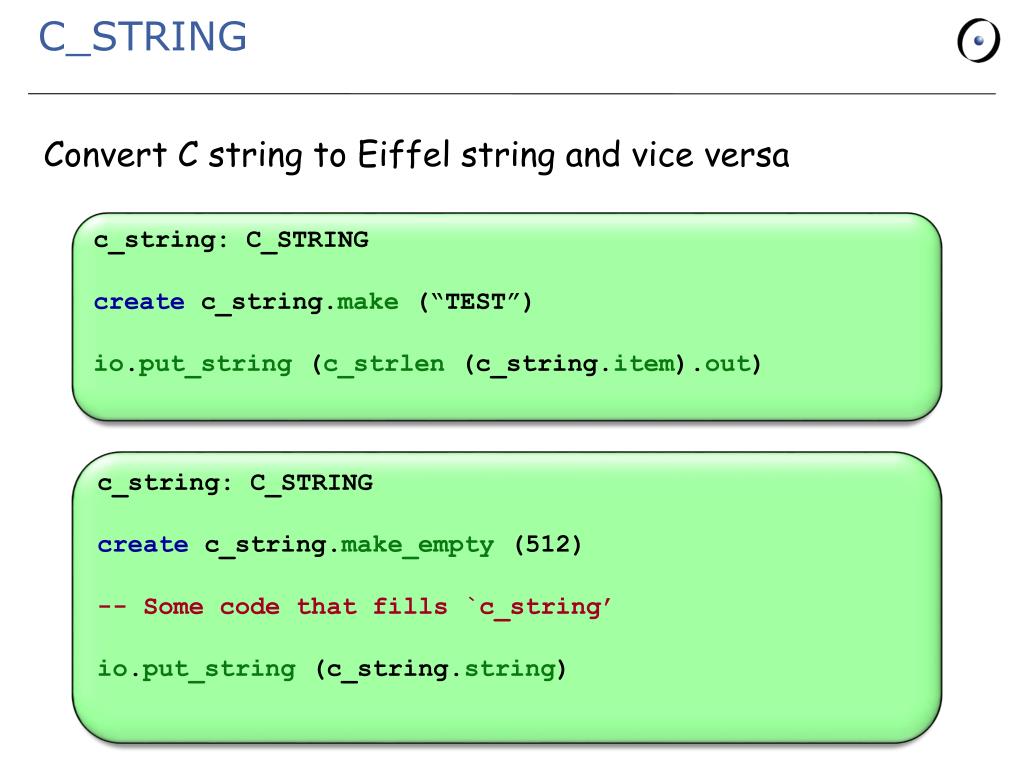1024x768 pixels.
Task: Select the green item feature name
Action: coord(643,363)
